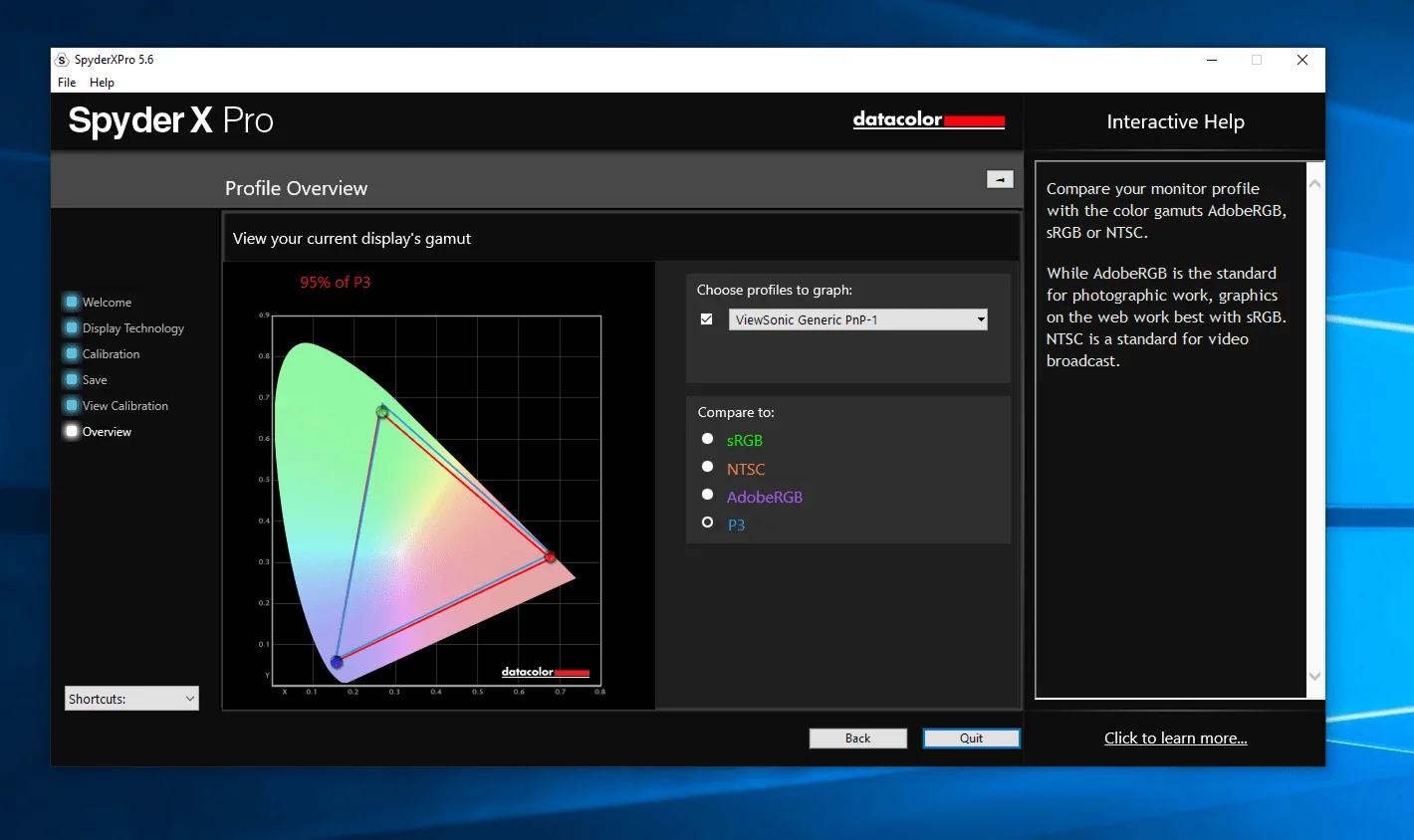Click the arrow icon beside Profile Overview
The height and width of the screenshot is (840, 1414).
pos(1000,179)
